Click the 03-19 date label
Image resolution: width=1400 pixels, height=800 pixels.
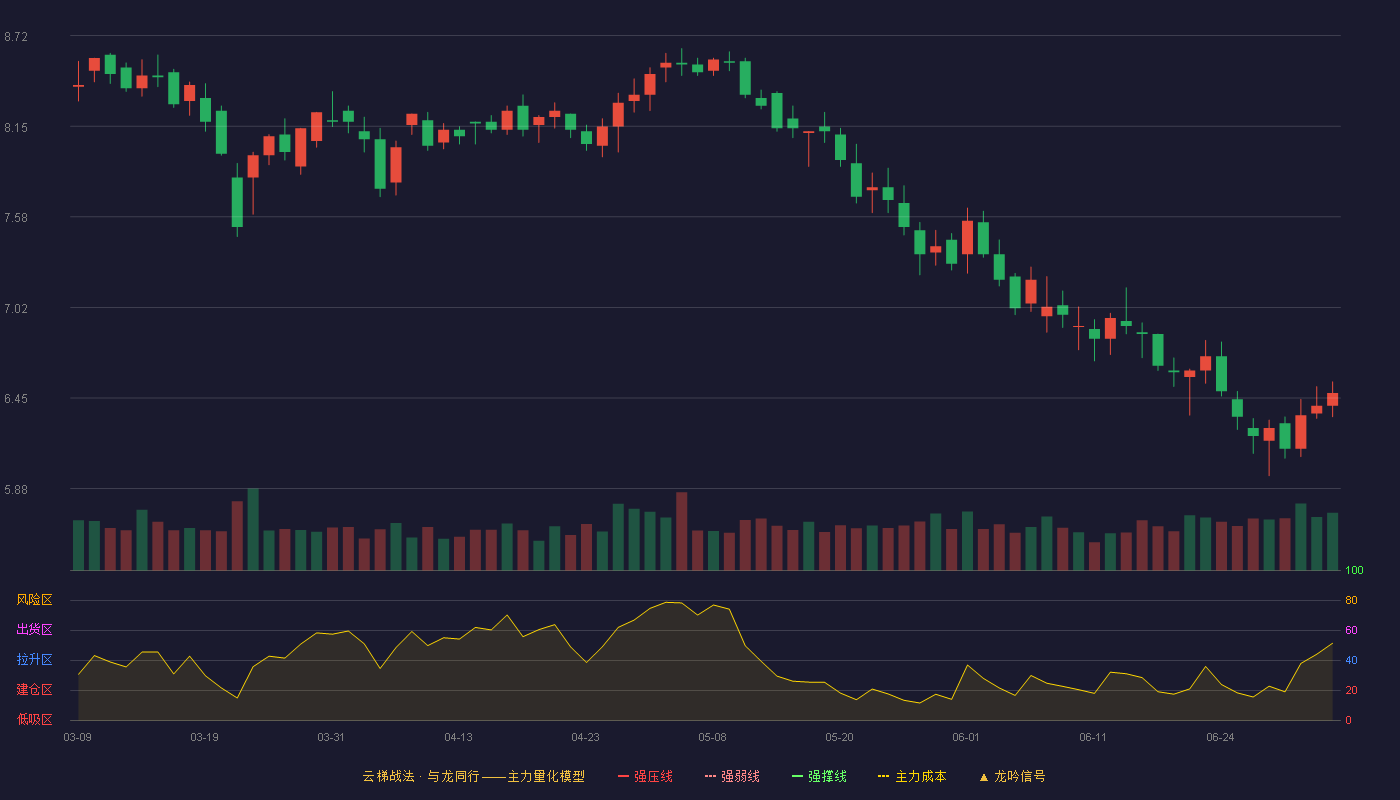click(205, 737)
